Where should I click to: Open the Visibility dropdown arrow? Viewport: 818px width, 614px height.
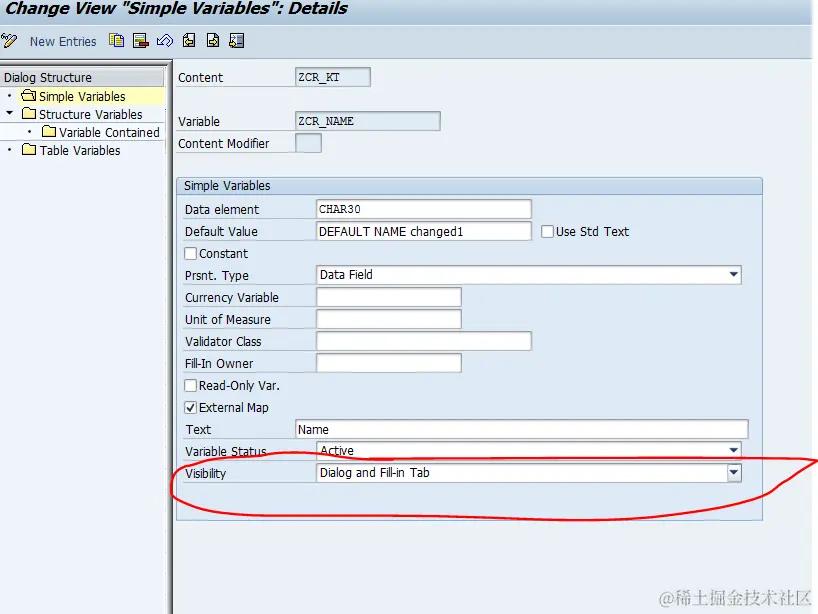point(733,473)
